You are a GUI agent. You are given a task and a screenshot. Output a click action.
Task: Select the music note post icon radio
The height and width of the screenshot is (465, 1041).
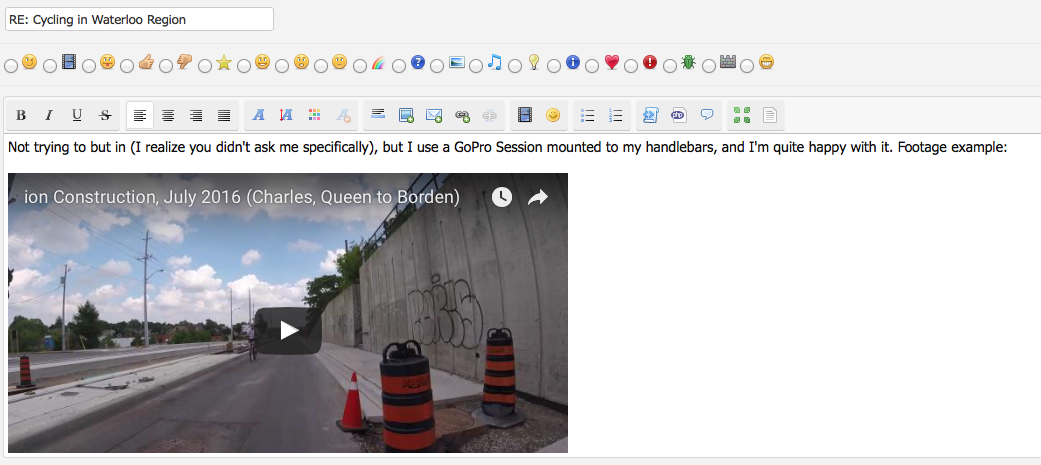click(x=476, y=66)
